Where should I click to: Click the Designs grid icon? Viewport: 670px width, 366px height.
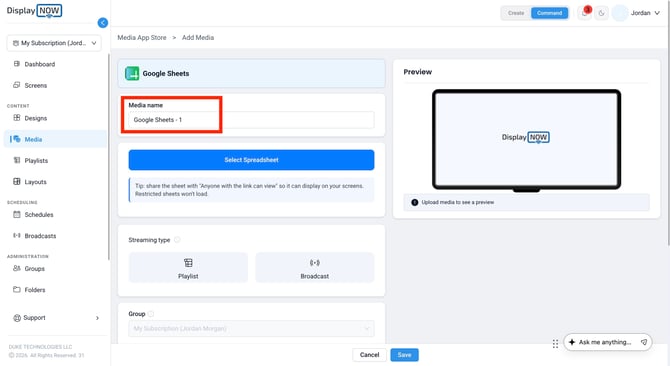point(17,118)
